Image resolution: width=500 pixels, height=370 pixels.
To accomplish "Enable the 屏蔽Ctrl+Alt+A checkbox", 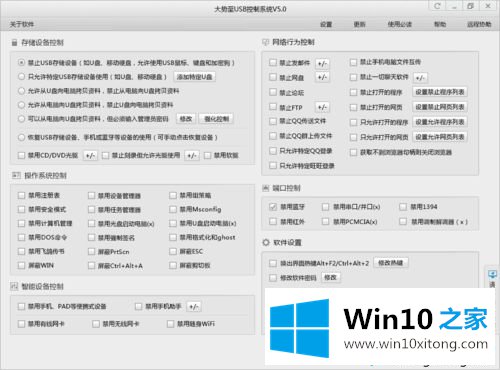I will [91, 266].
